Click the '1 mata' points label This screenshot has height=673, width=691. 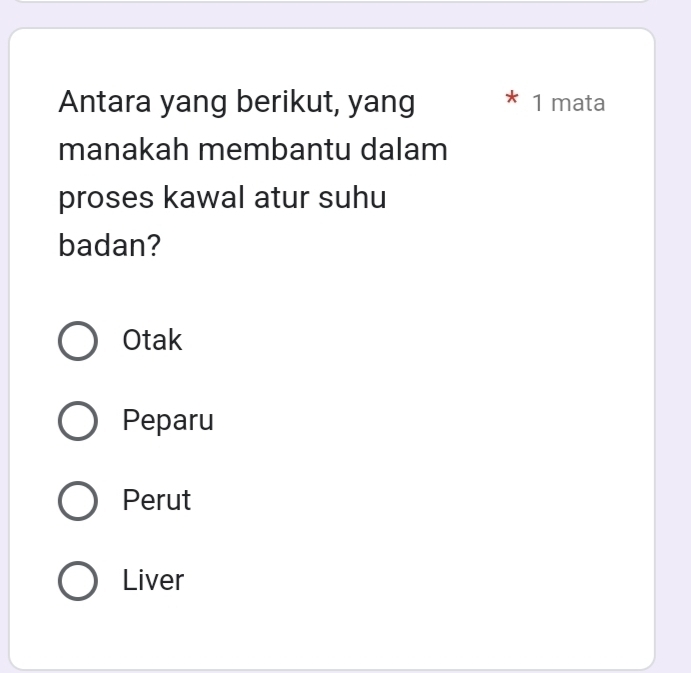pos(568,103)
